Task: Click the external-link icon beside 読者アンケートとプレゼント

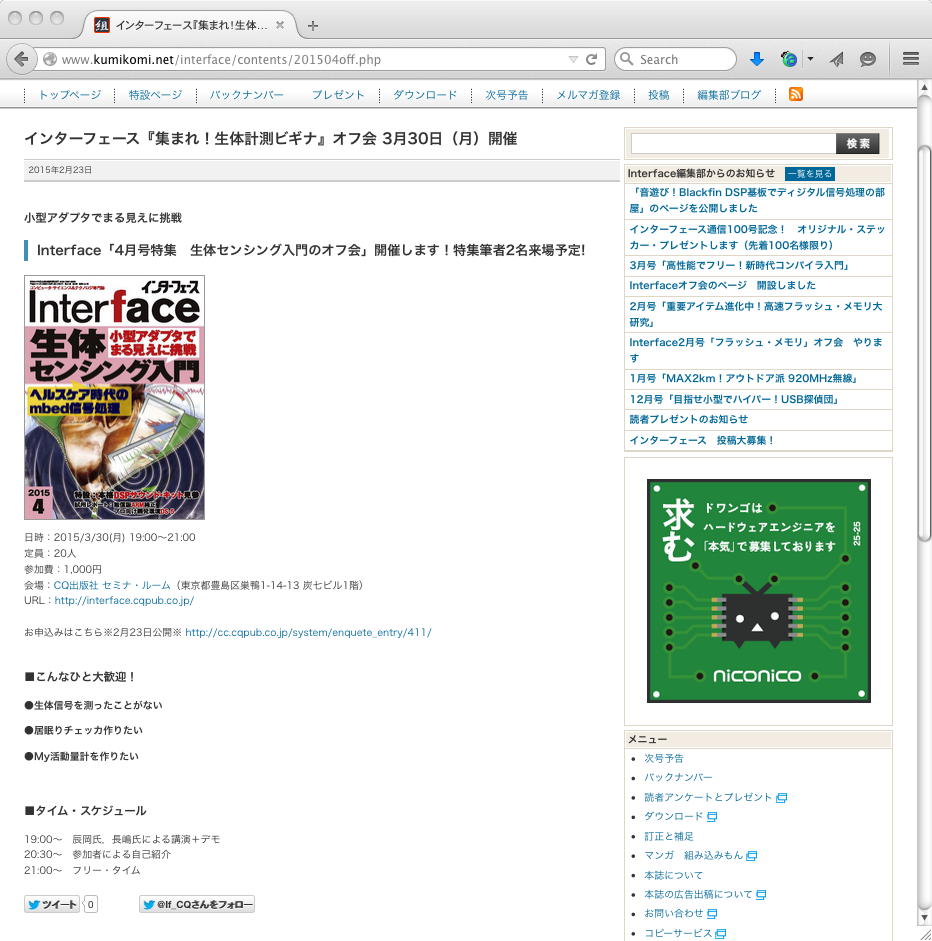Action: pyautogui.click(x=781, y=798)
